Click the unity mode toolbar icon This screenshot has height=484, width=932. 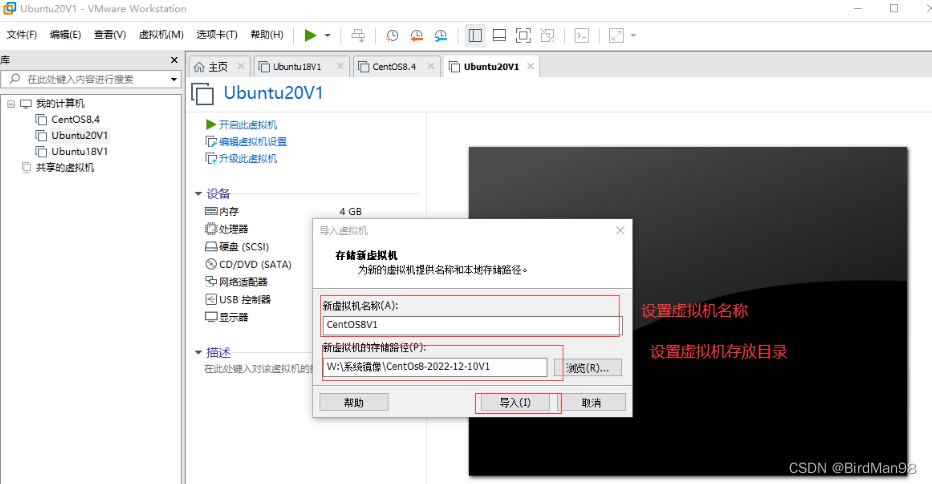(x=547, y=36)
